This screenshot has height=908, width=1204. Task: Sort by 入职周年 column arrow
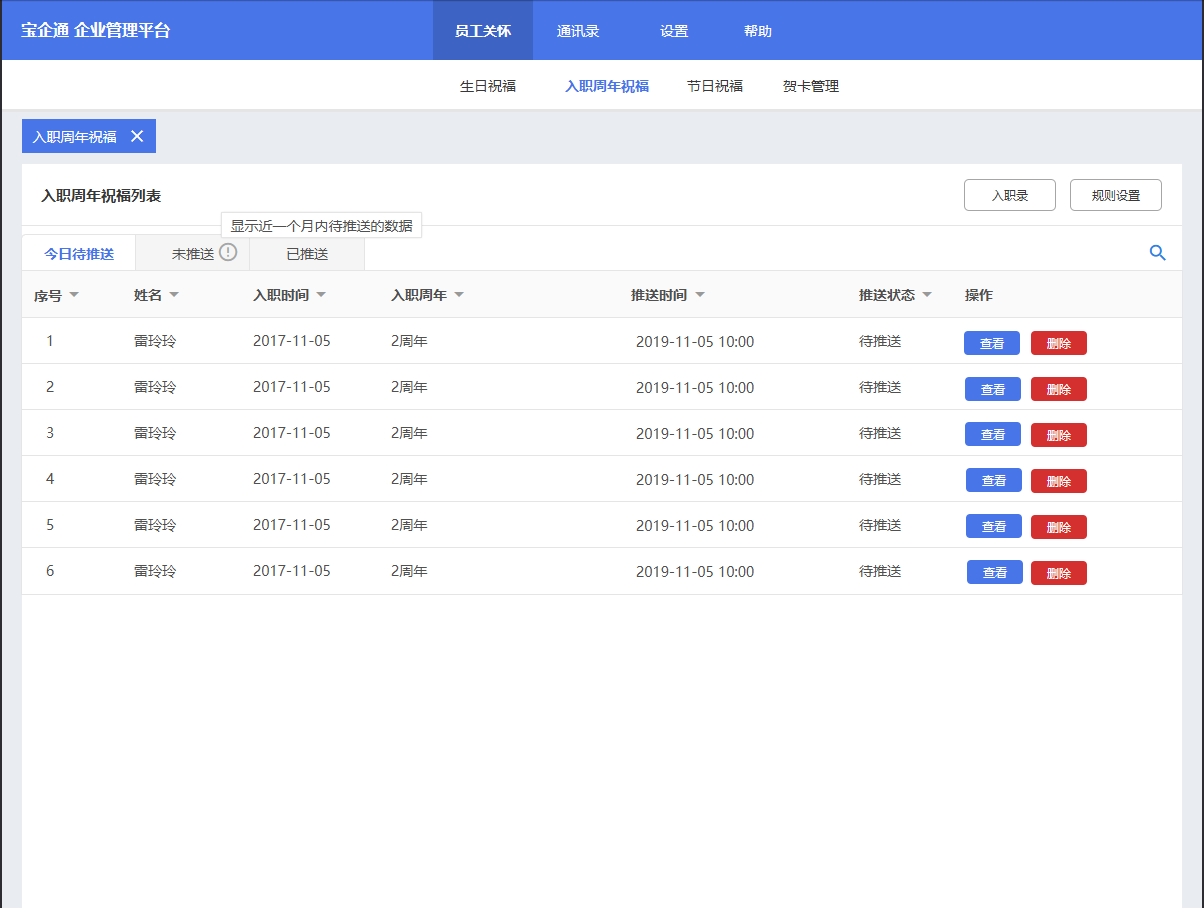point(459,295)
